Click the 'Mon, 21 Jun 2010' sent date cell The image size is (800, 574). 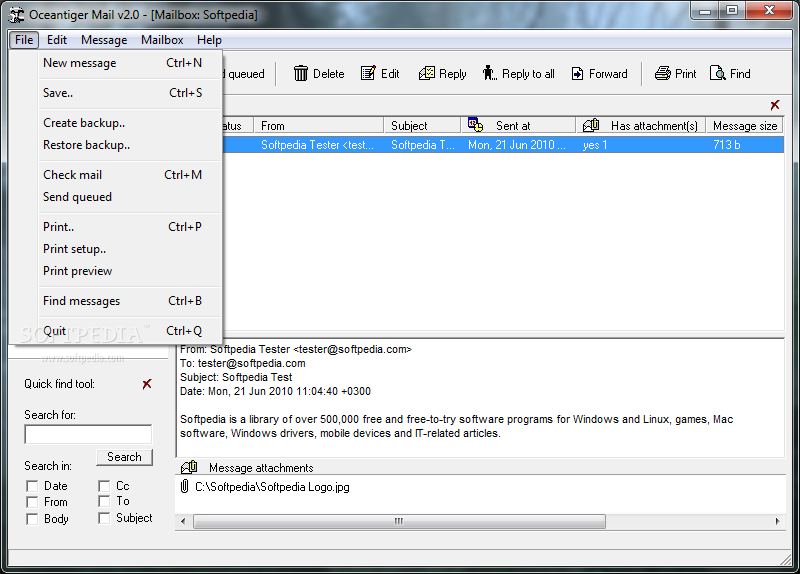coord(517,145)
